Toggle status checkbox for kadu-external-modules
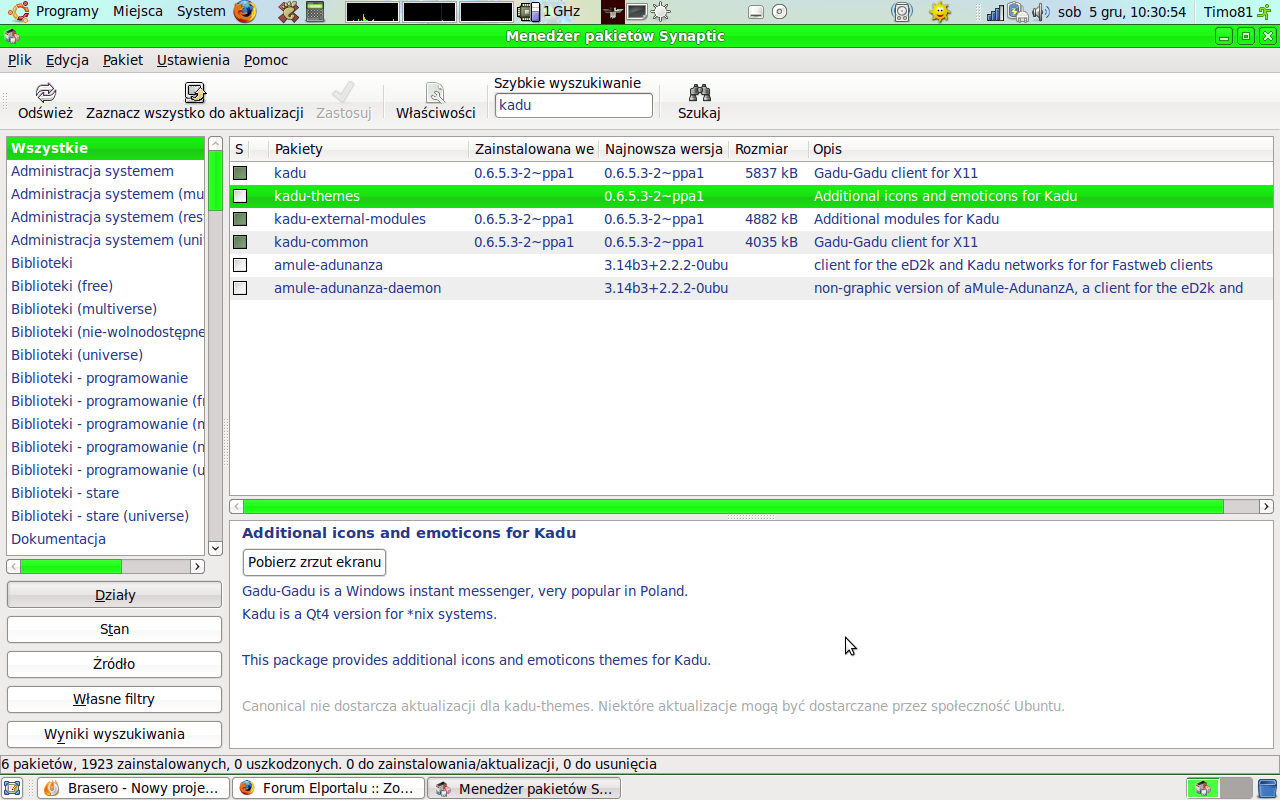The image size is (1280, 800). (240, 219)
